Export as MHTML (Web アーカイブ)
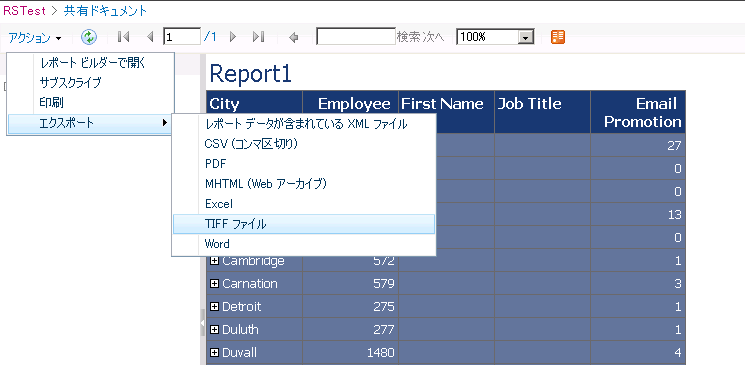 click(x=304, y=184)
